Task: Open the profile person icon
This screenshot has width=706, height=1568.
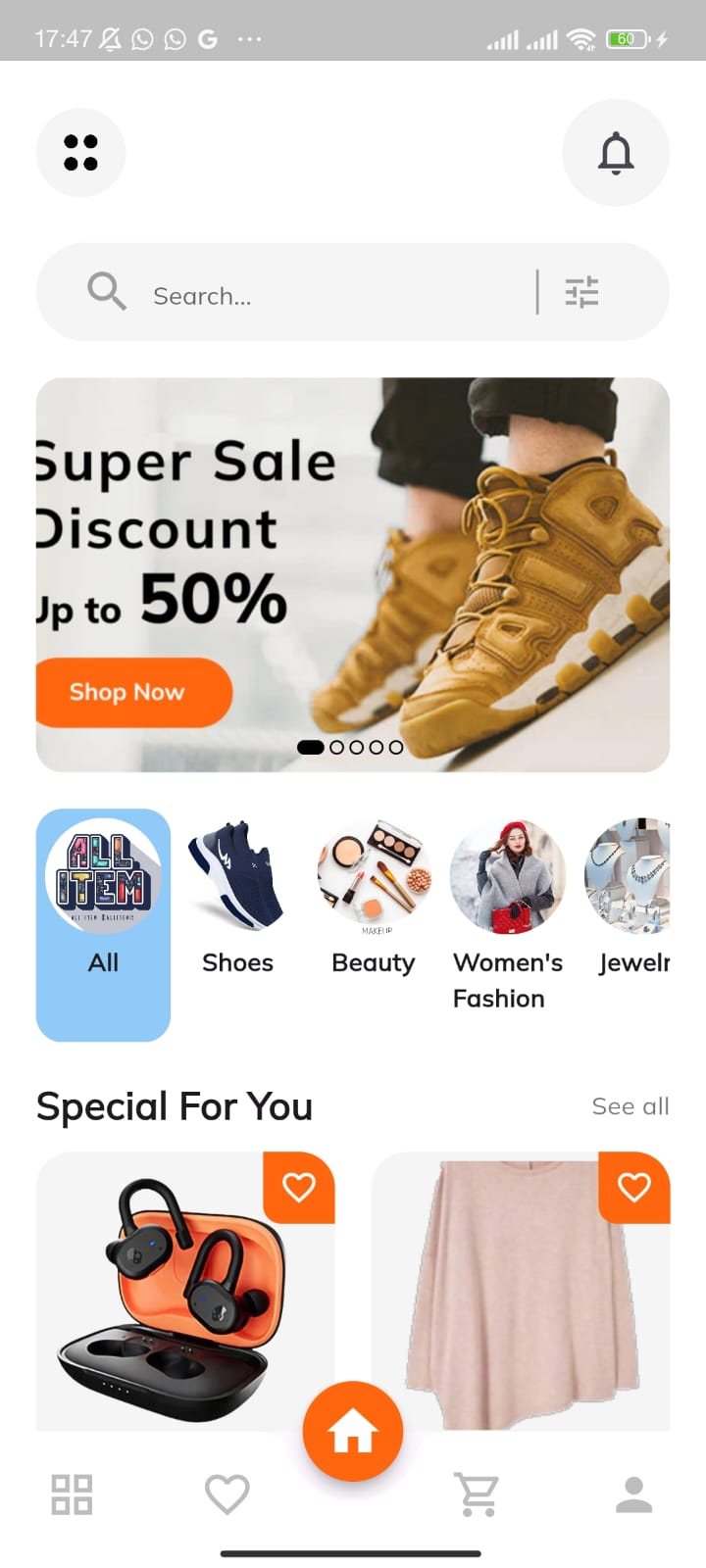Action: (x=633, y=1494)
